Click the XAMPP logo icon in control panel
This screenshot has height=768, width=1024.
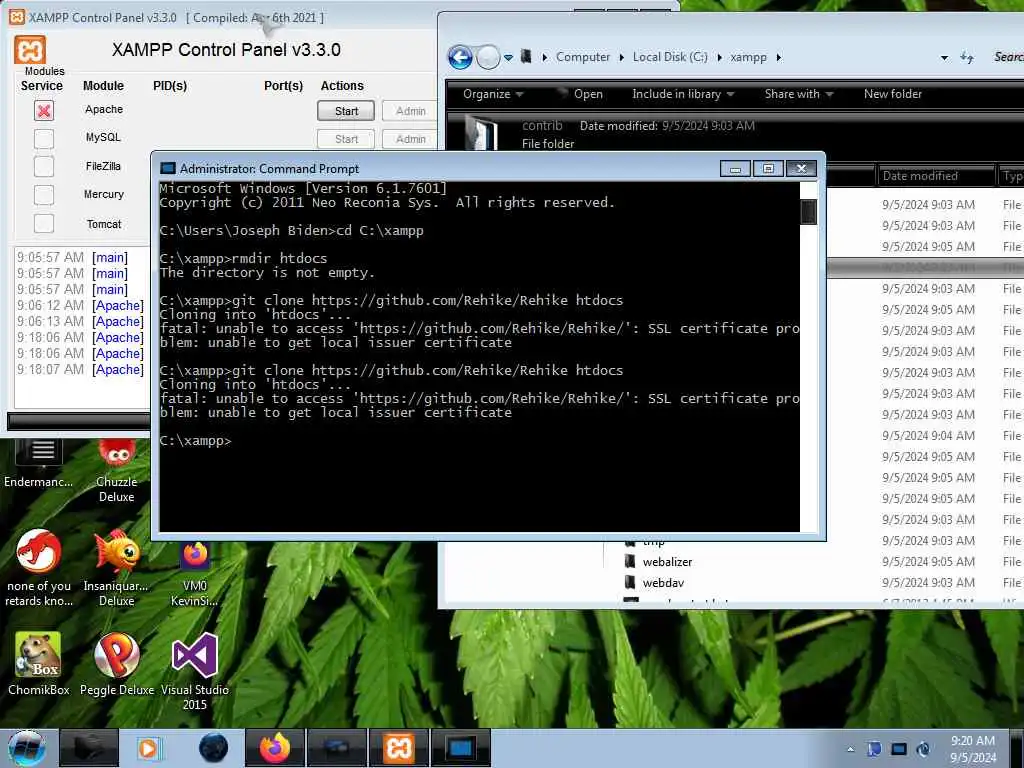(x=30, y=50)
